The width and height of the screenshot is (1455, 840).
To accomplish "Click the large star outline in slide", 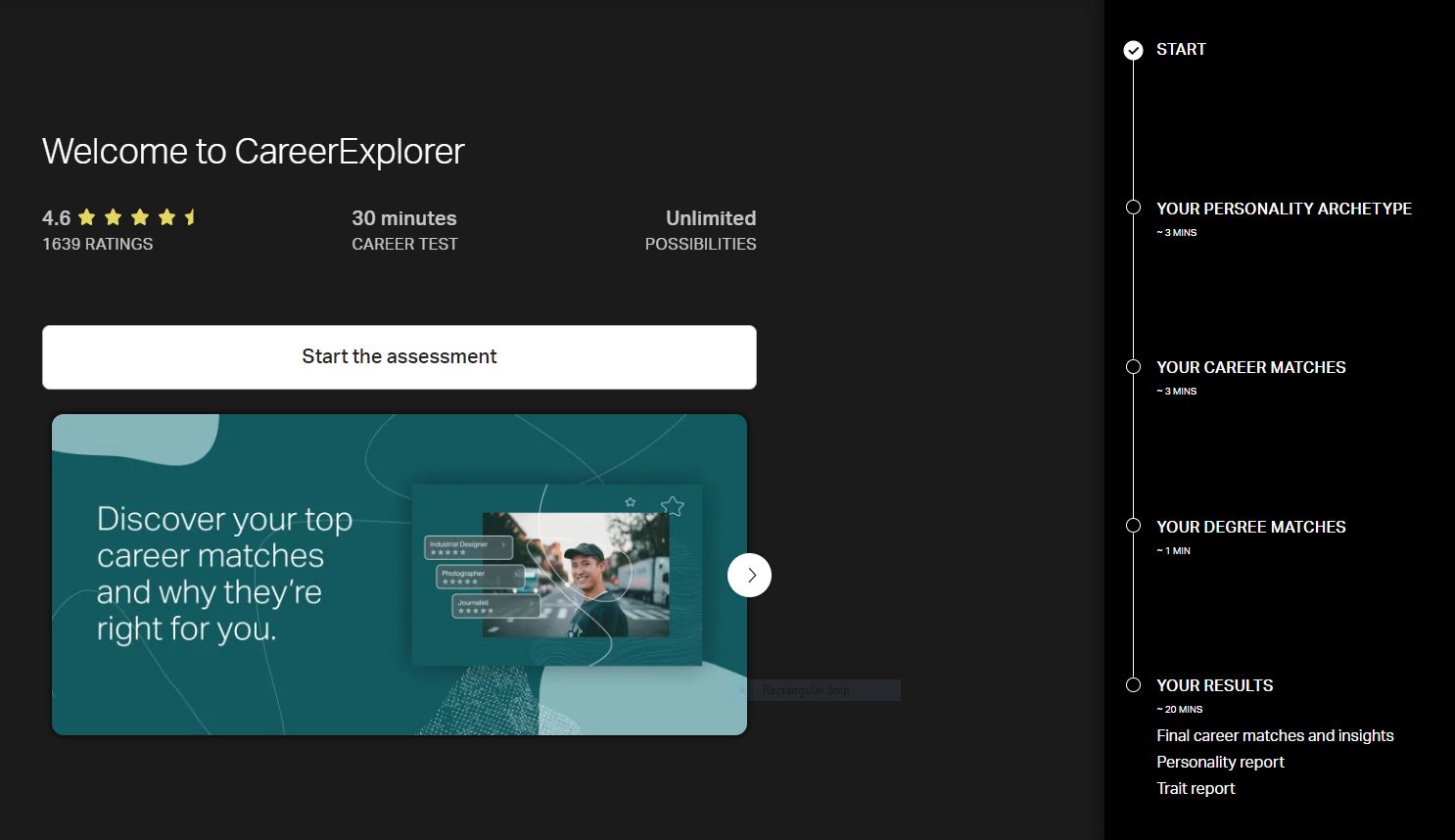I will coord(673,506).
